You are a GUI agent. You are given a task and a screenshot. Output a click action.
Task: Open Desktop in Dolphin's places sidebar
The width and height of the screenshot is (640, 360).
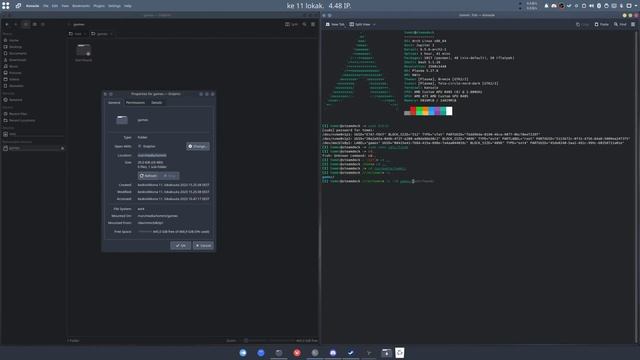point(33,47)
